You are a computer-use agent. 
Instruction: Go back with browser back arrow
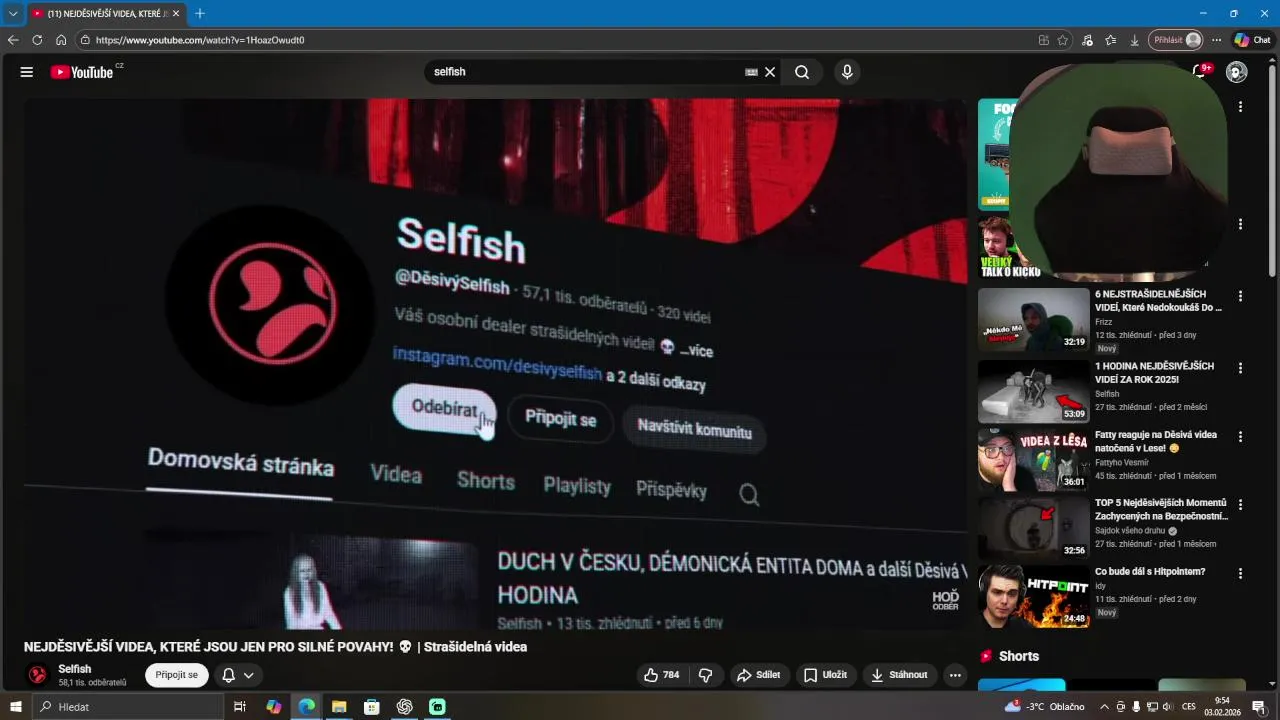pyautogui.click(x=13, y=40)
